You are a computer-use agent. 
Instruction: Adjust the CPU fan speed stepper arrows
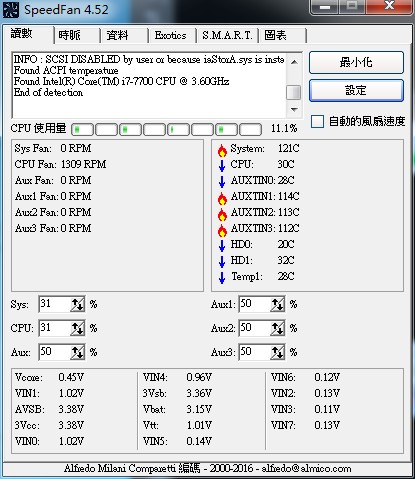pyautogui.click(x=77, y=328)
